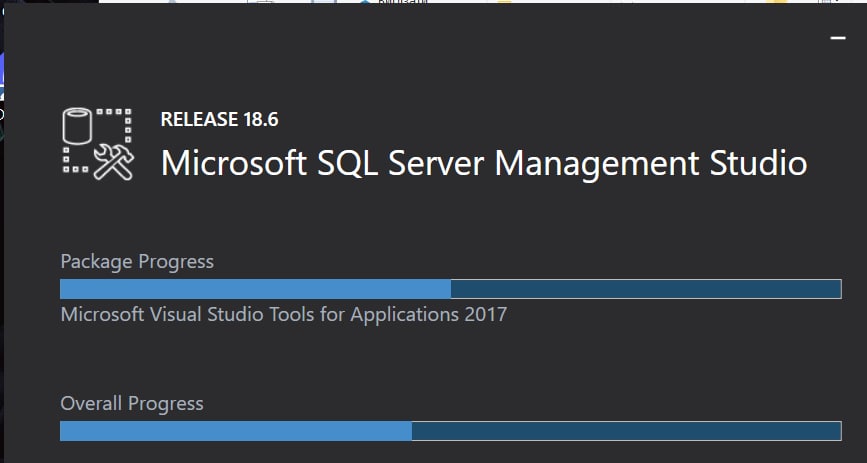This screenshot has height=463, width=867.
Task: Click the right end of Package Progress bar
Action: coord(835,289)
